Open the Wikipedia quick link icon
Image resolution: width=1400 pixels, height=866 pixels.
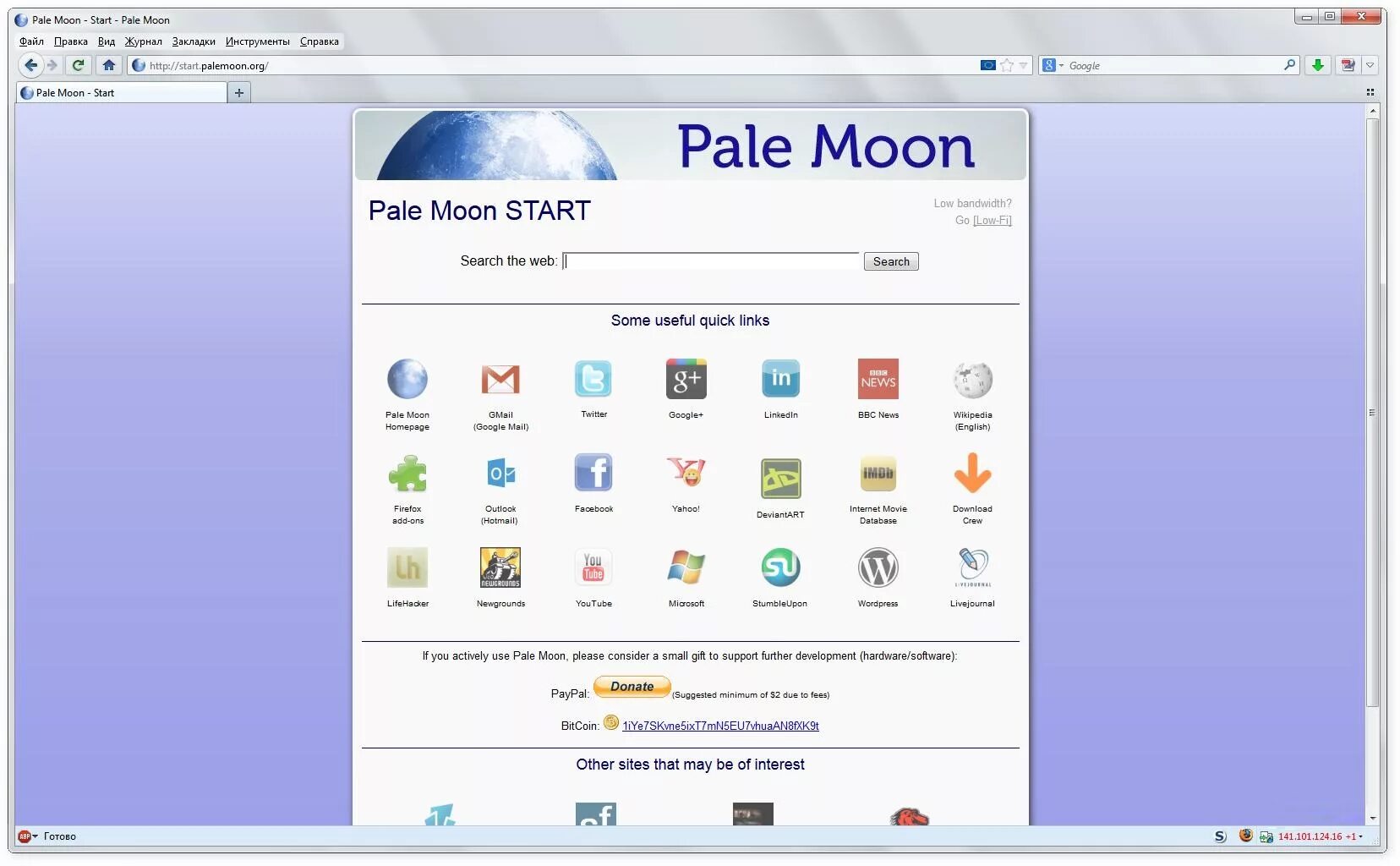[972, 380]
